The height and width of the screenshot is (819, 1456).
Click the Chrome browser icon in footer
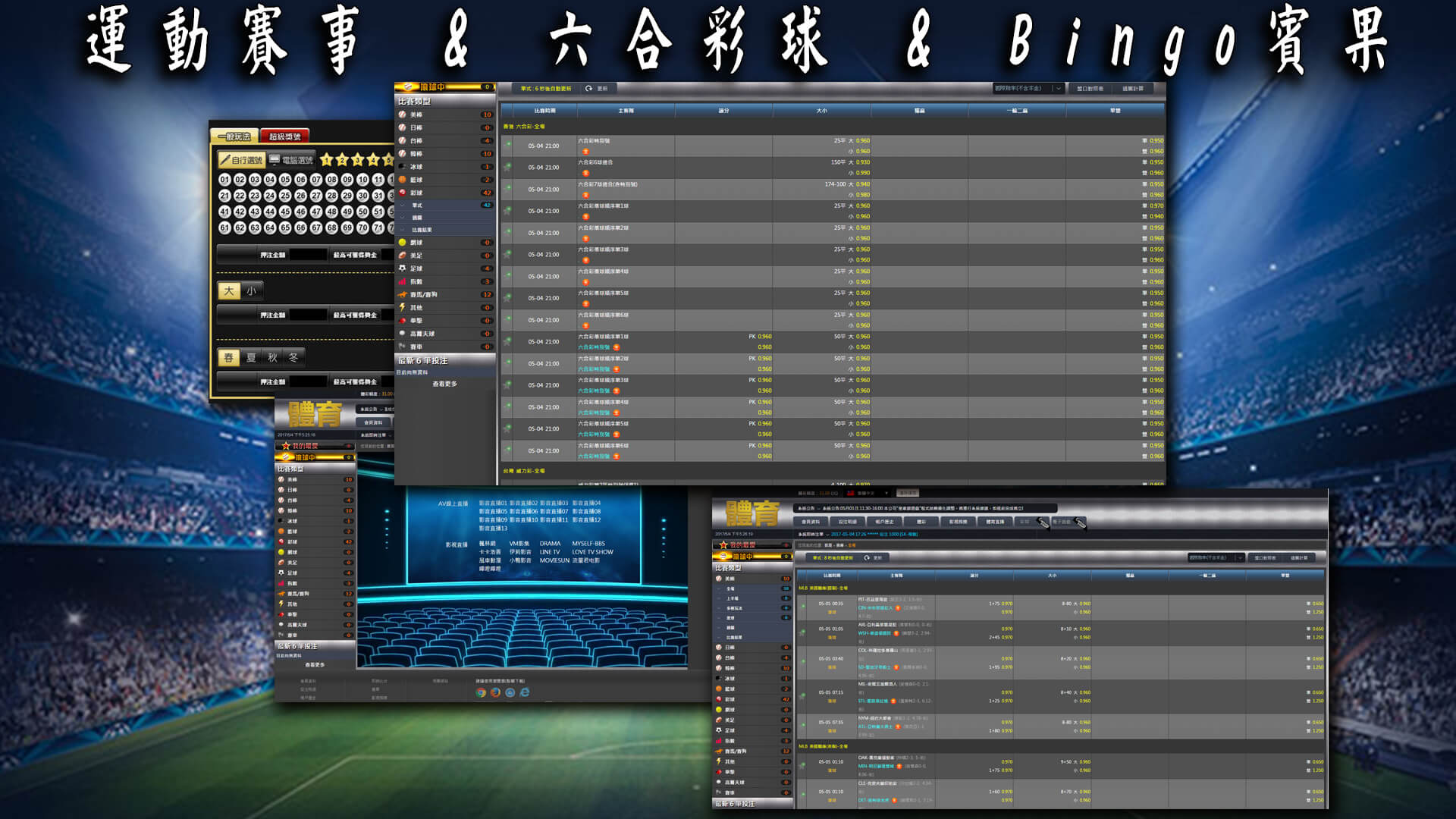[481, 692]
